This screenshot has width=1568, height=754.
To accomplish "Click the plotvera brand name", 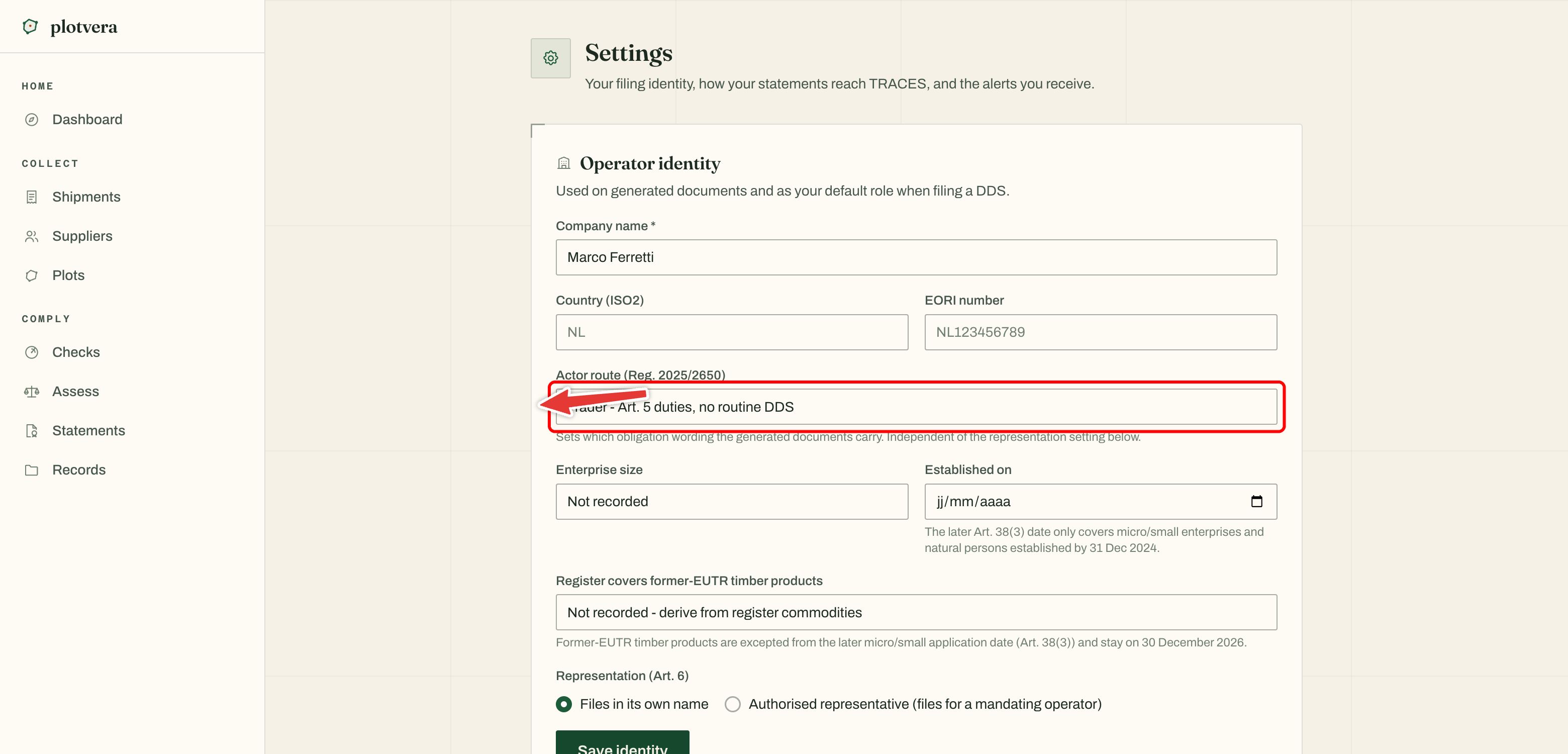I will click(x=84, y=27).
